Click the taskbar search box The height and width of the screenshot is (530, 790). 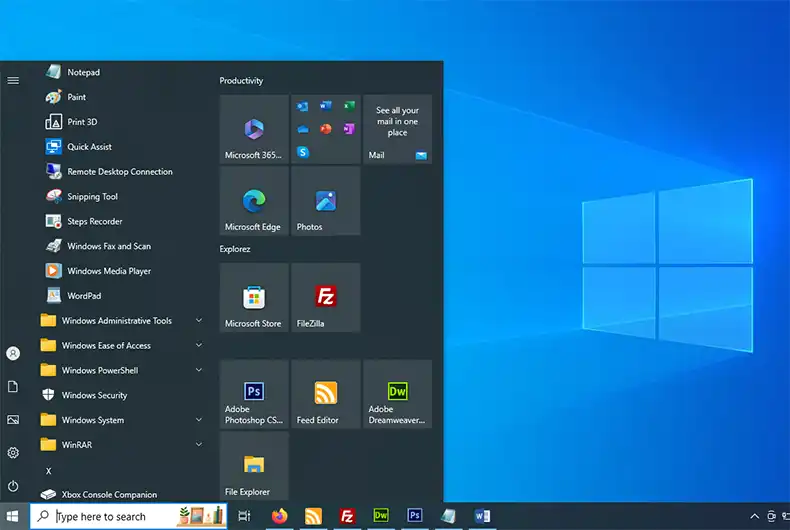coord(110,516)
